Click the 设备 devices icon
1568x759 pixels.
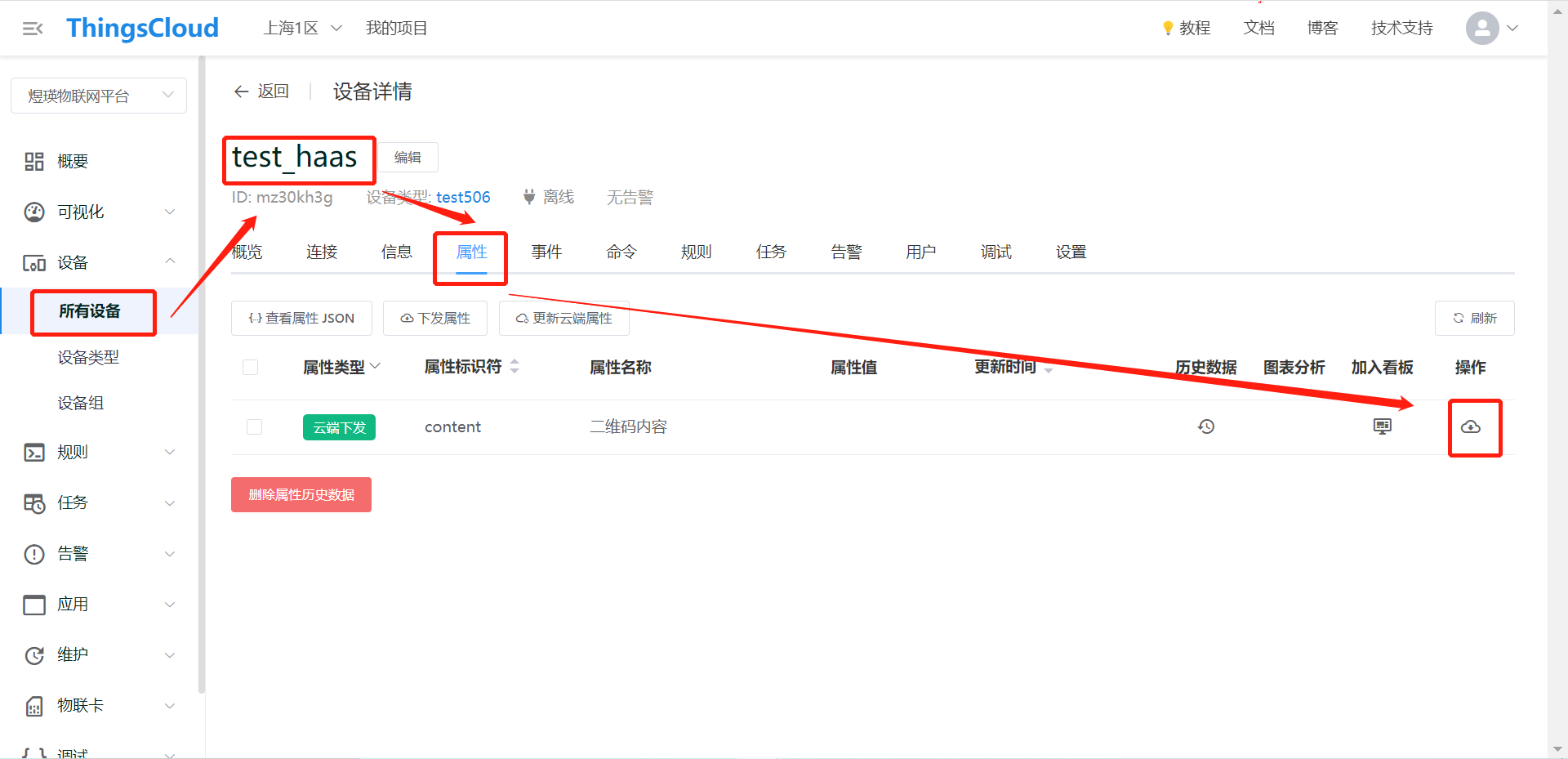pyautogui.click(x=34, y=263)
